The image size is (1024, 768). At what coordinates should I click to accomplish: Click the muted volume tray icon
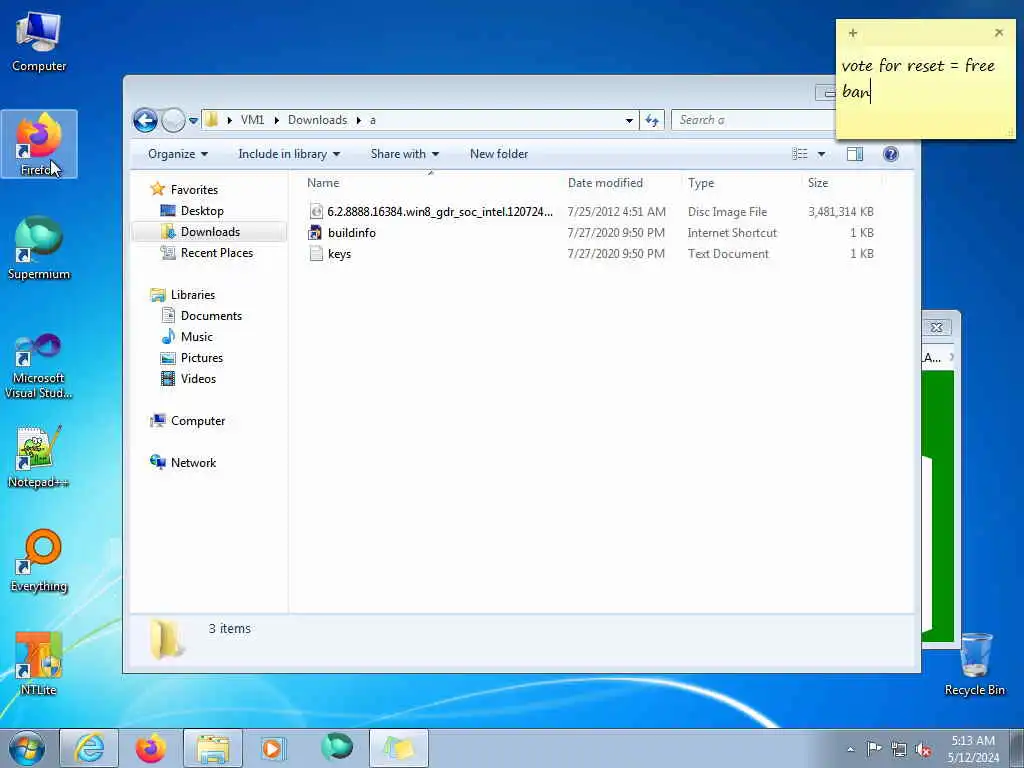point(923,749)
